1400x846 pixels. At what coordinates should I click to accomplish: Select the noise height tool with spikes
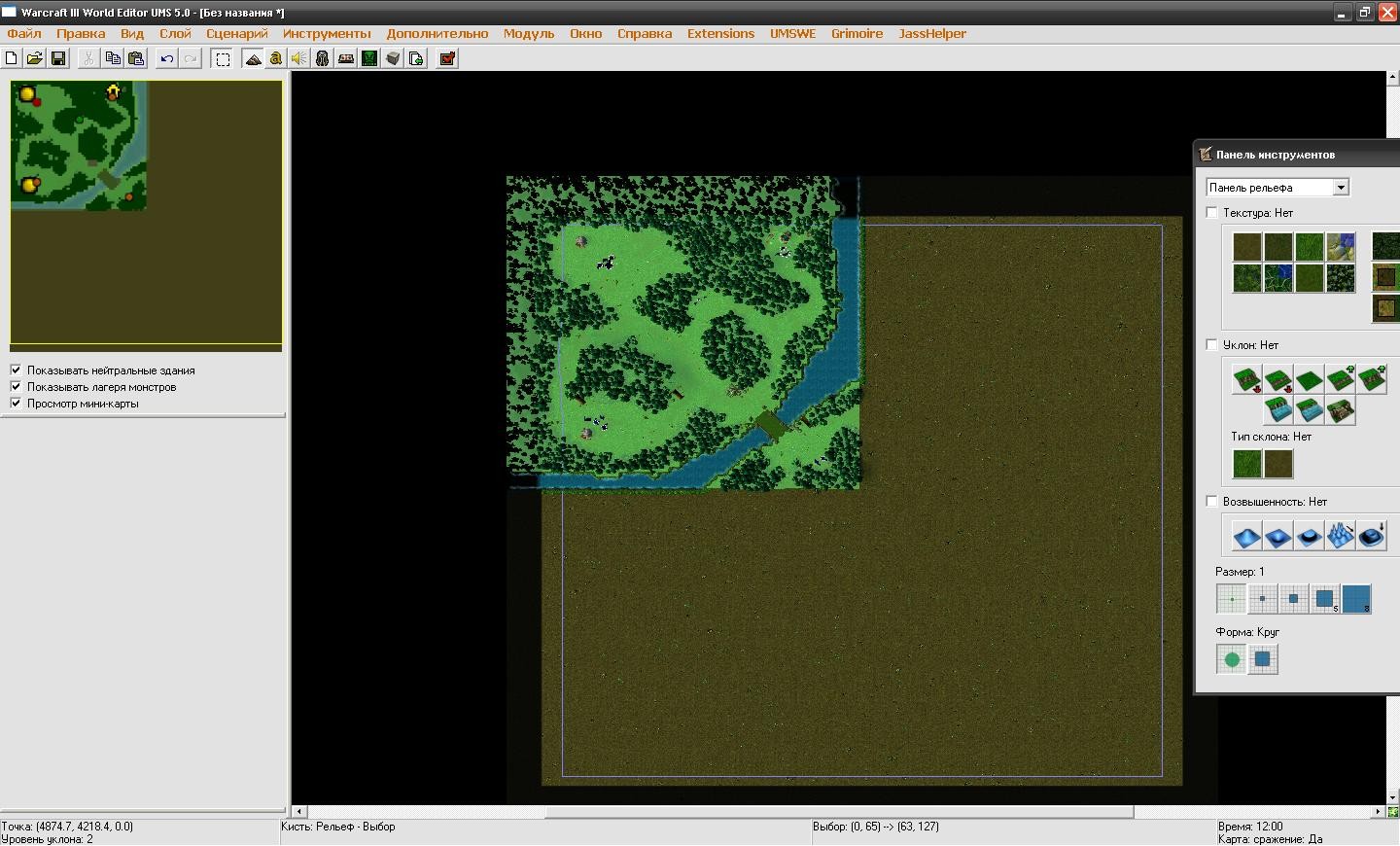pos(1341,536)
